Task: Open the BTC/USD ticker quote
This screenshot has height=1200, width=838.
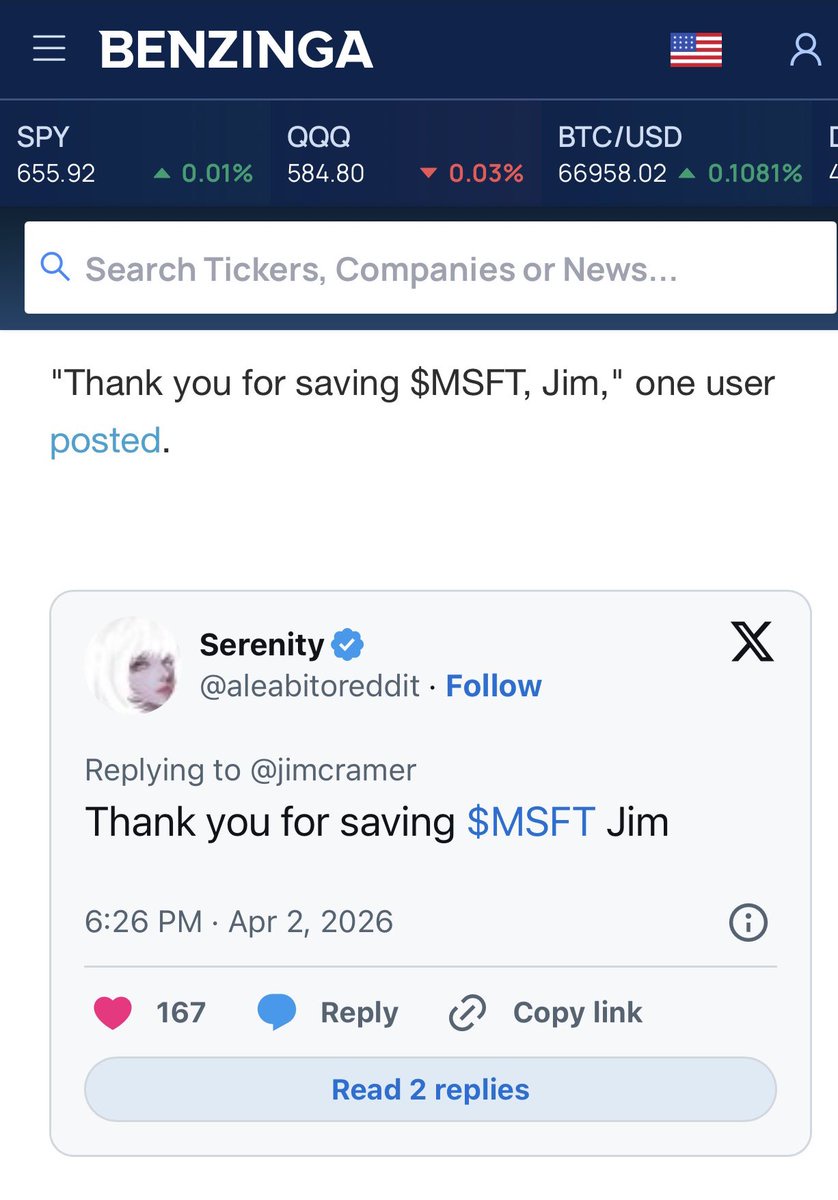Action: [x=680, y=154]
